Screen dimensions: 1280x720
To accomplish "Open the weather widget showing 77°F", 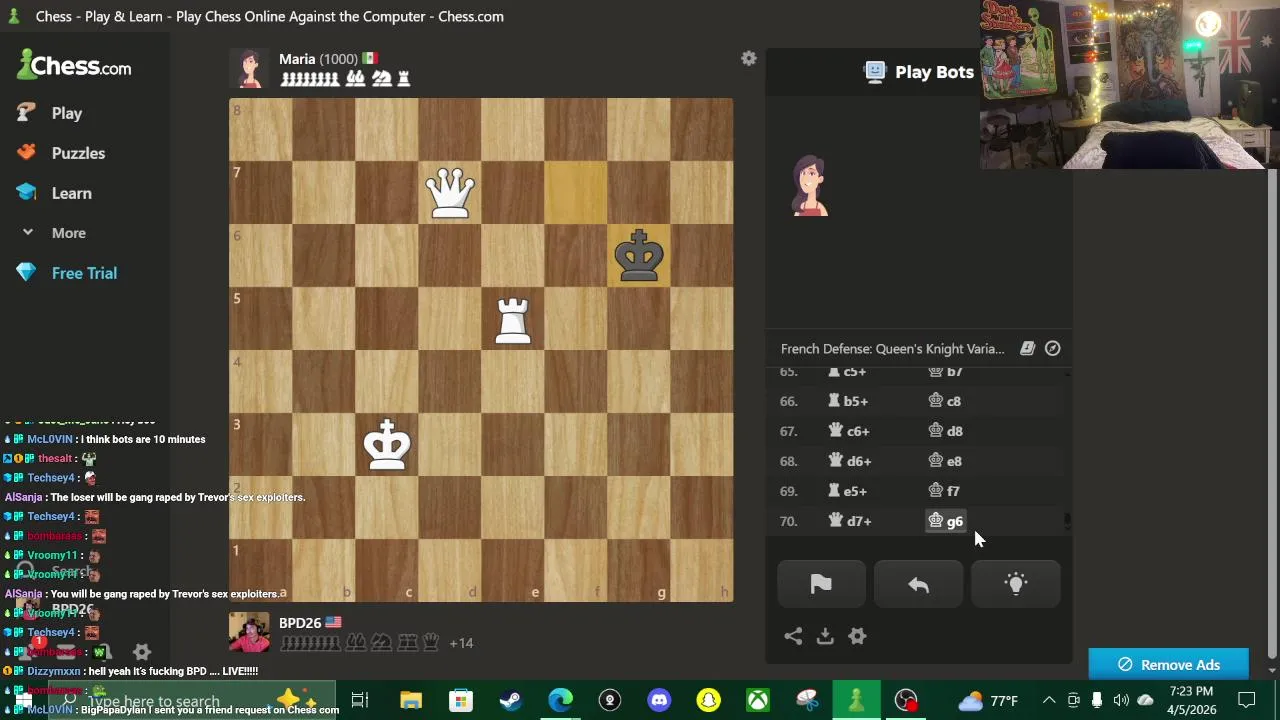I will [x=988, y=701].
